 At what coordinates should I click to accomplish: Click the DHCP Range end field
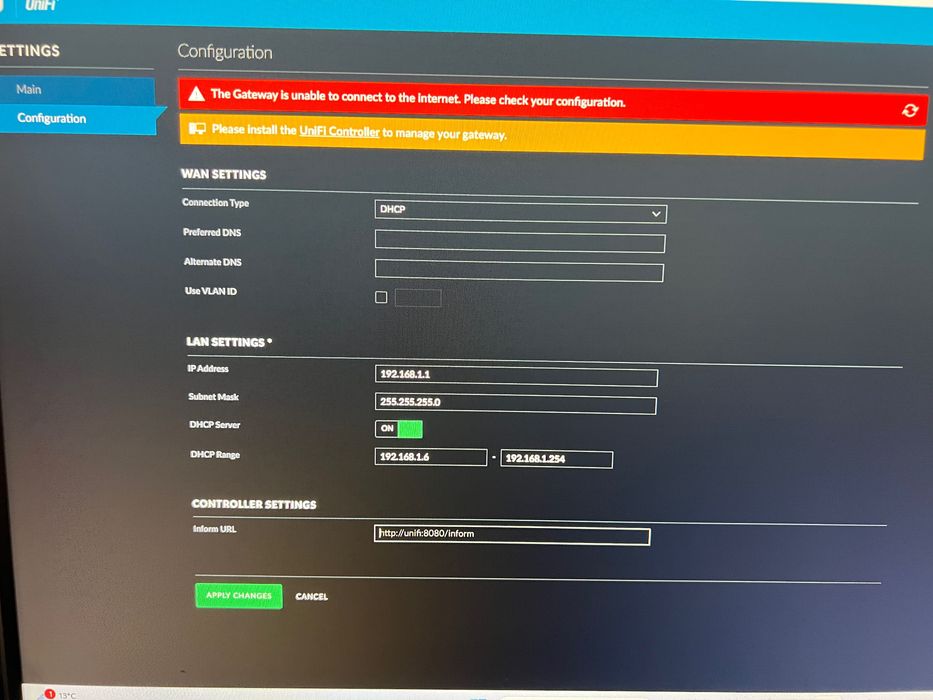(x=556, y=459)
